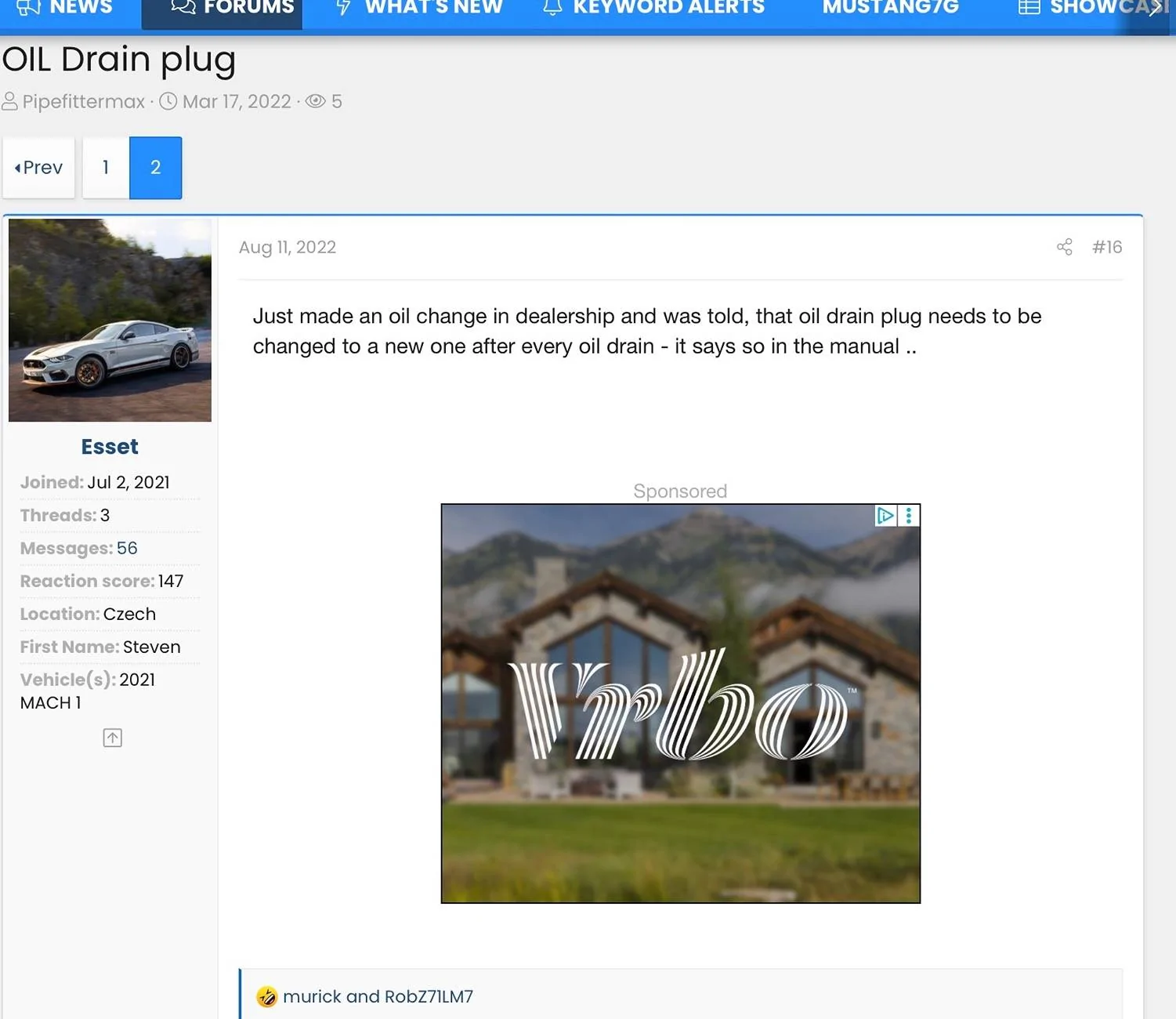
Task: Open the News menu item
Action: point(65,8)
